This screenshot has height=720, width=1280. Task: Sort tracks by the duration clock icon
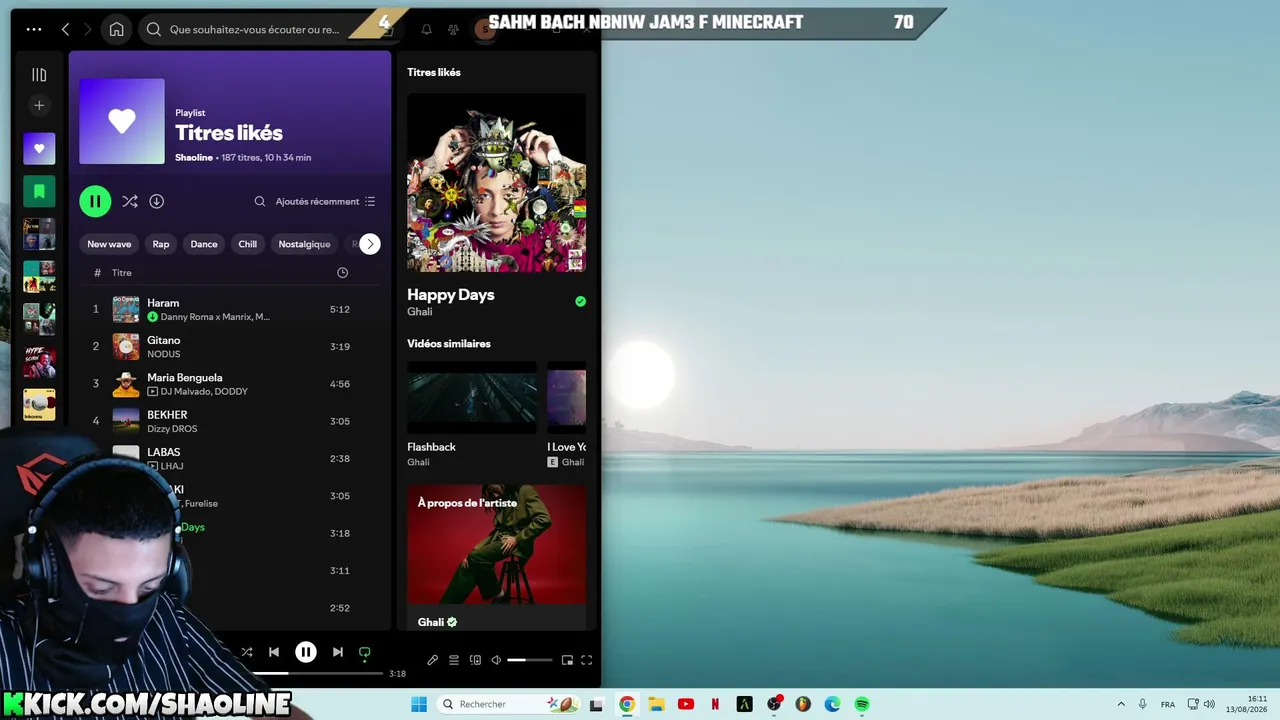tap(342, 273)
